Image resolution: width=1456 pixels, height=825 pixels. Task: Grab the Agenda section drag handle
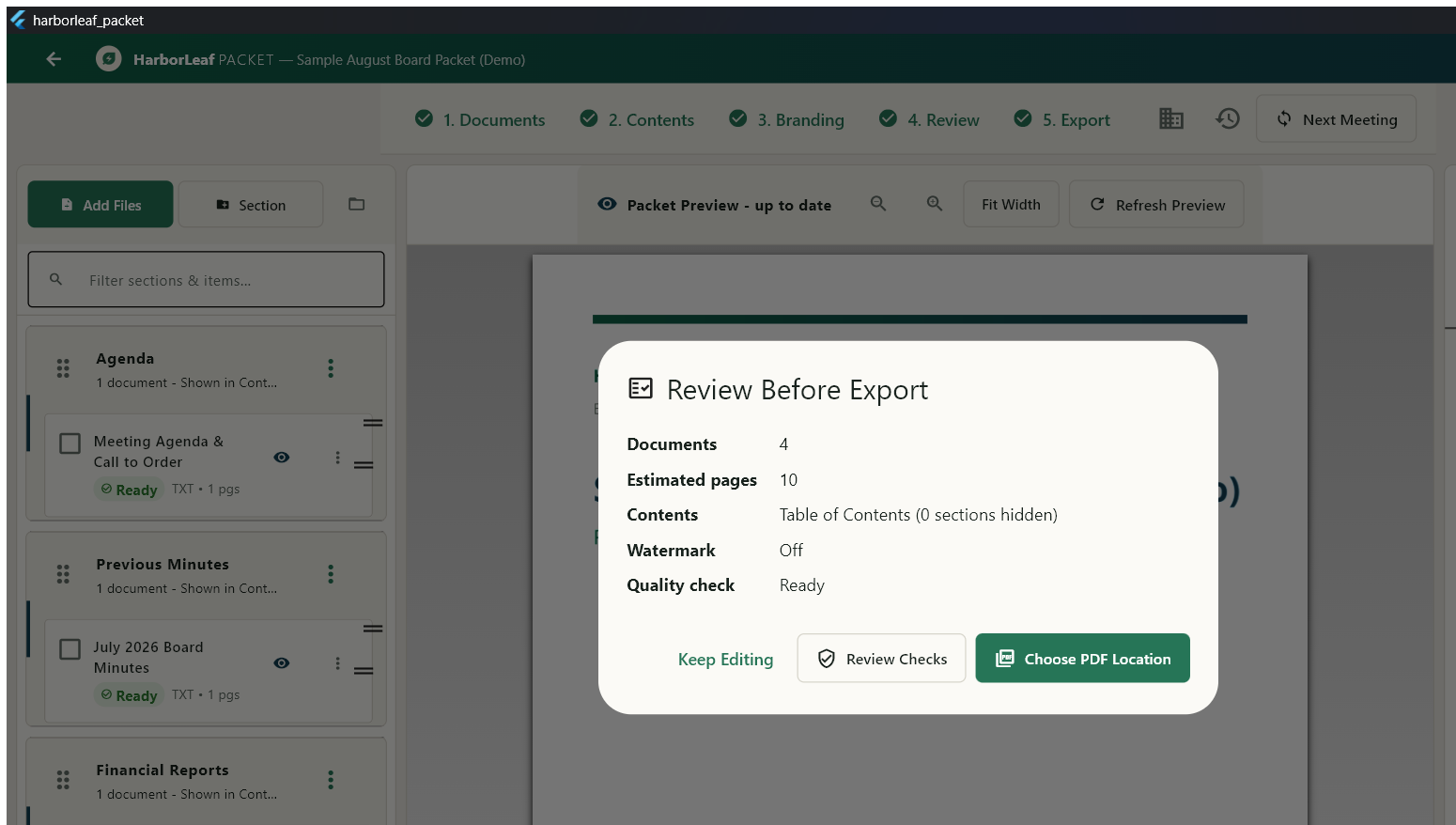click(x=63, y=368)
